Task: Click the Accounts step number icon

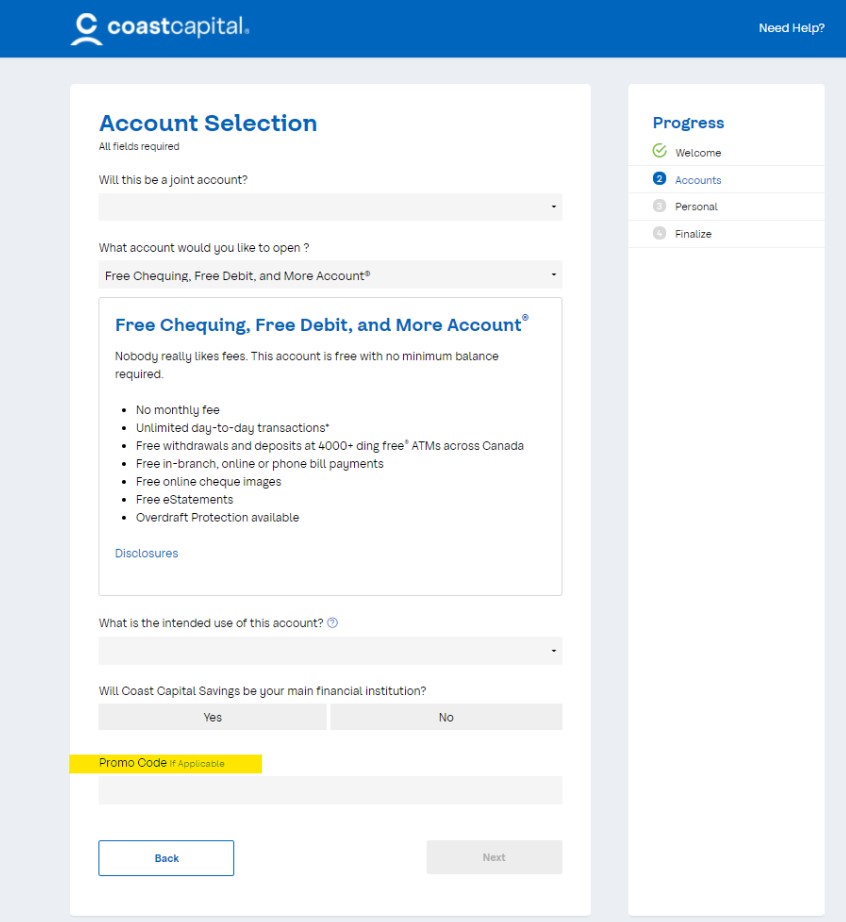Action: pyautogui.click(x=660, y=179)
